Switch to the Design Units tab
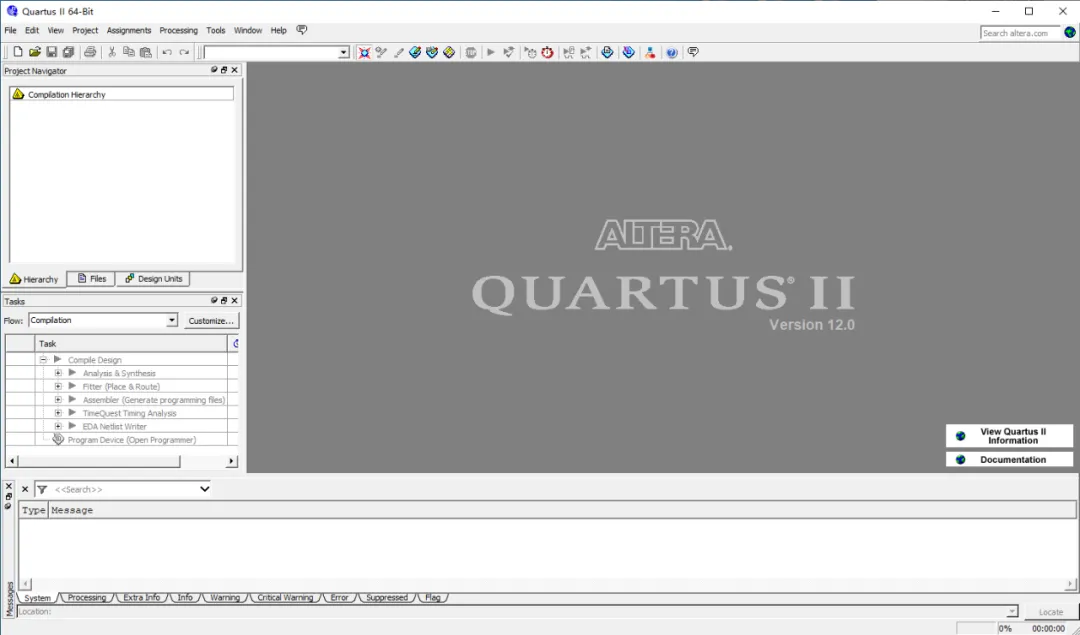This screenshot has width=1080, height=635. [153, 279]
